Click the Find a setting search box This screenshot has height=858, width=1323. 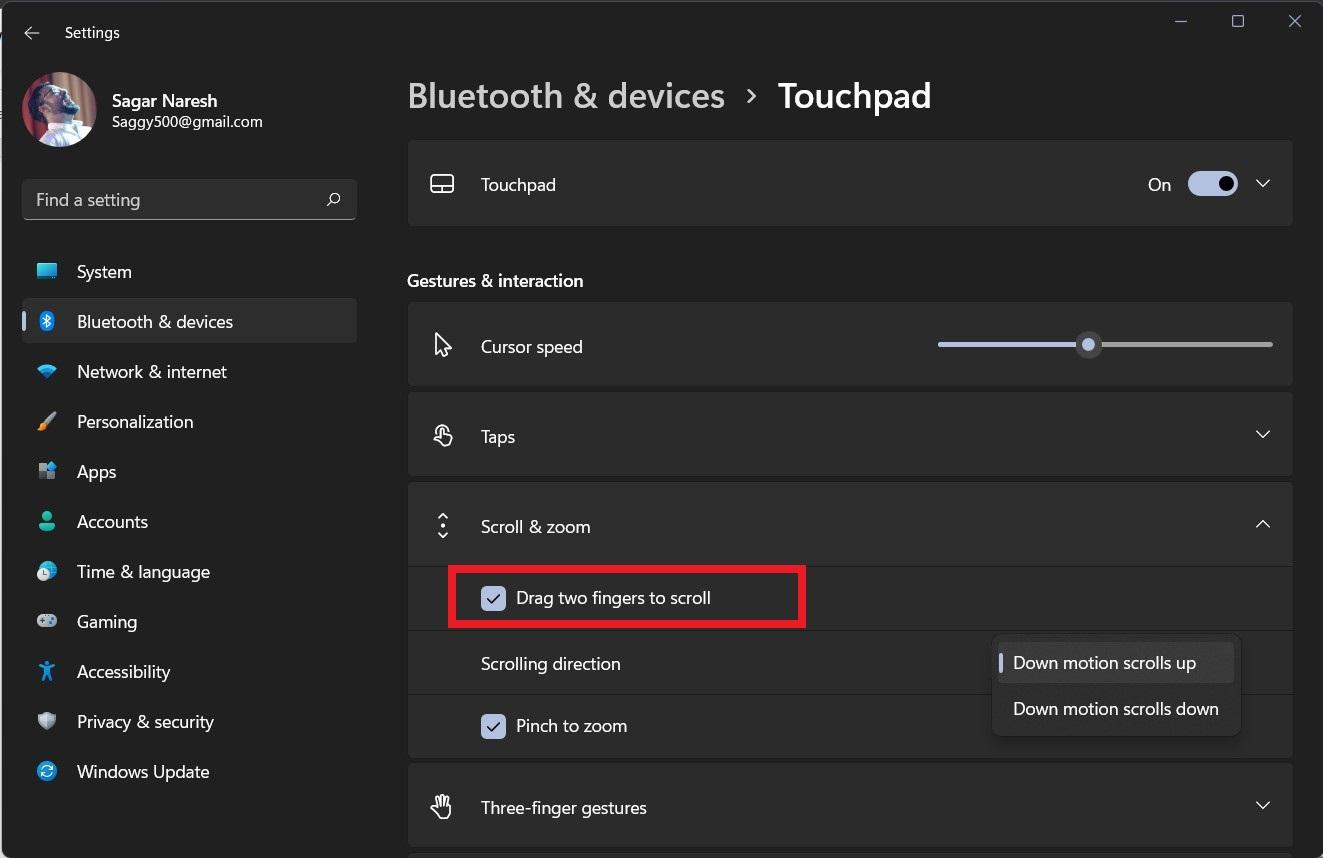tap(175, 200)
